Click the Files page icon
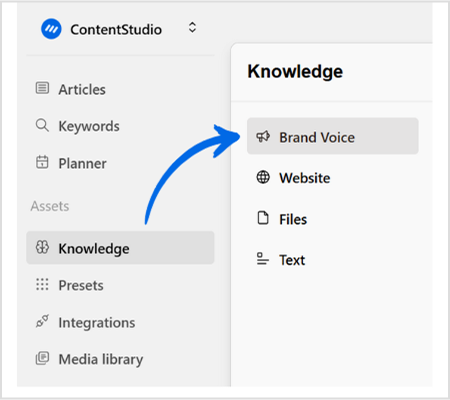Image resolution: width=450 pixels, height=400 pixels. pos(263,218)
